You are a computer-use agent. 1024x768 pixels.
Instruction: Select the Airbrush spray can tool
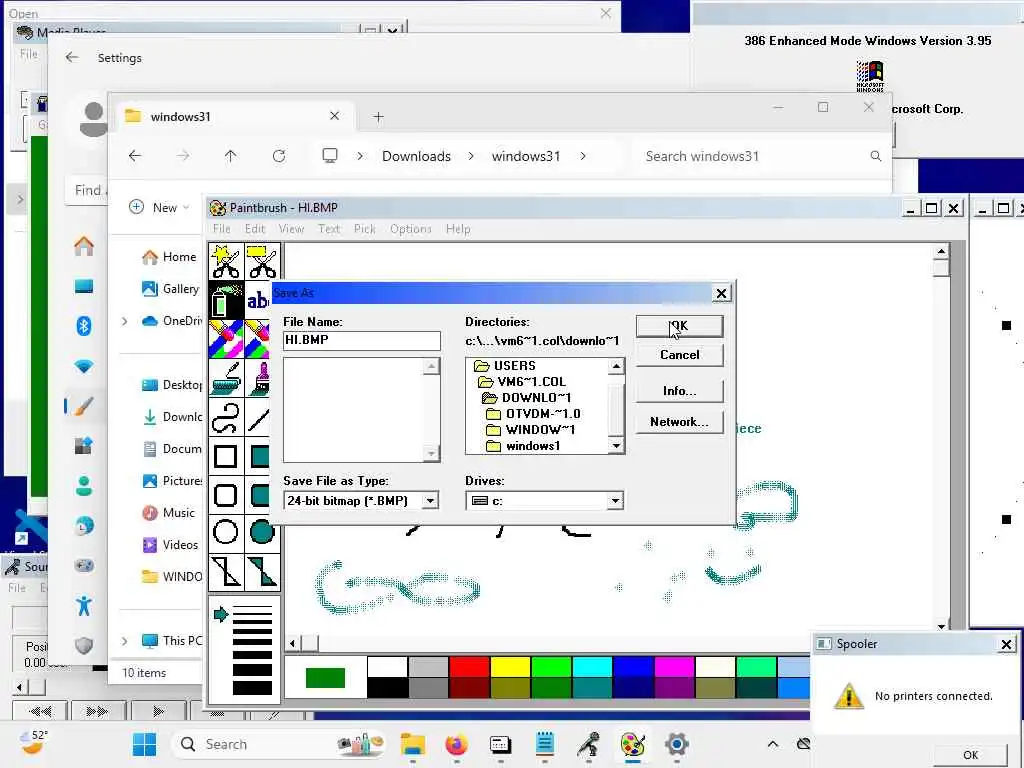tap(226, 300)
